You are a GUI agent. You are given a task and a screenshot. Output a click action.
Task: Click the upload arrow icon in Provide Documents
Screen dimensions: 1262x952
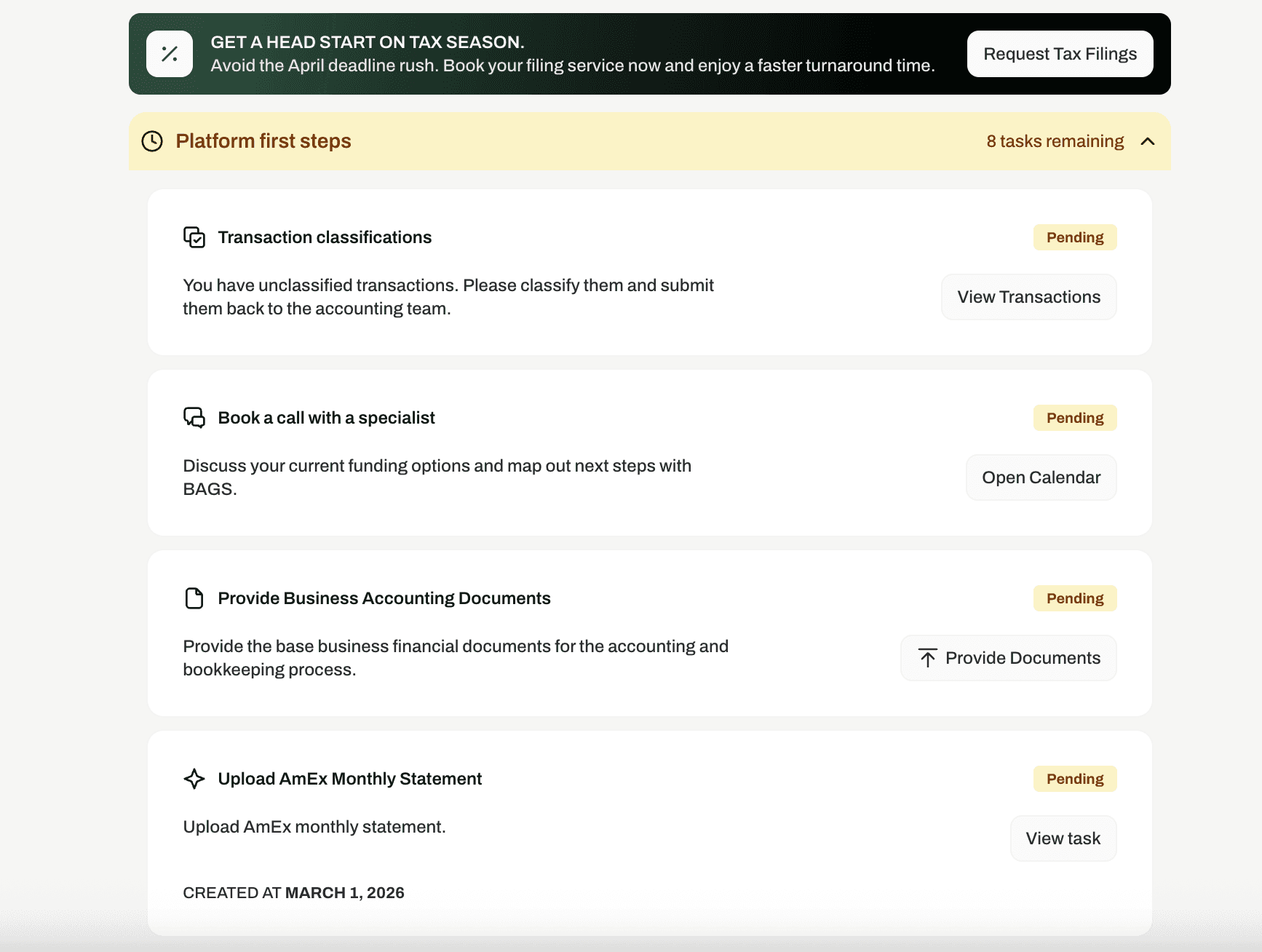[x=928, y=658]
